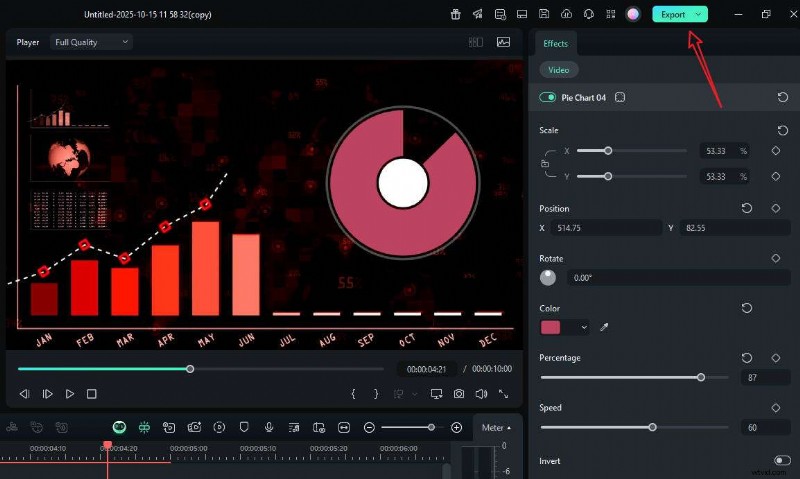Open the Full Quality player dropdown
The height and width of the screenshot is (479, 800).
(91, 42)
